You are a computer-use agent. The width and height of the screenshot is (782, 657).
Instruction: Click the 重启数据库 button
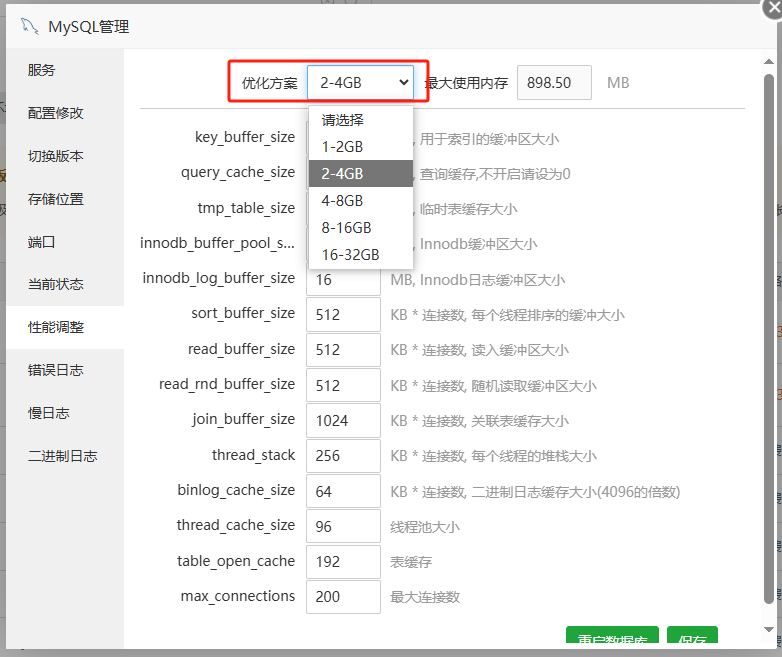point(612,635)
